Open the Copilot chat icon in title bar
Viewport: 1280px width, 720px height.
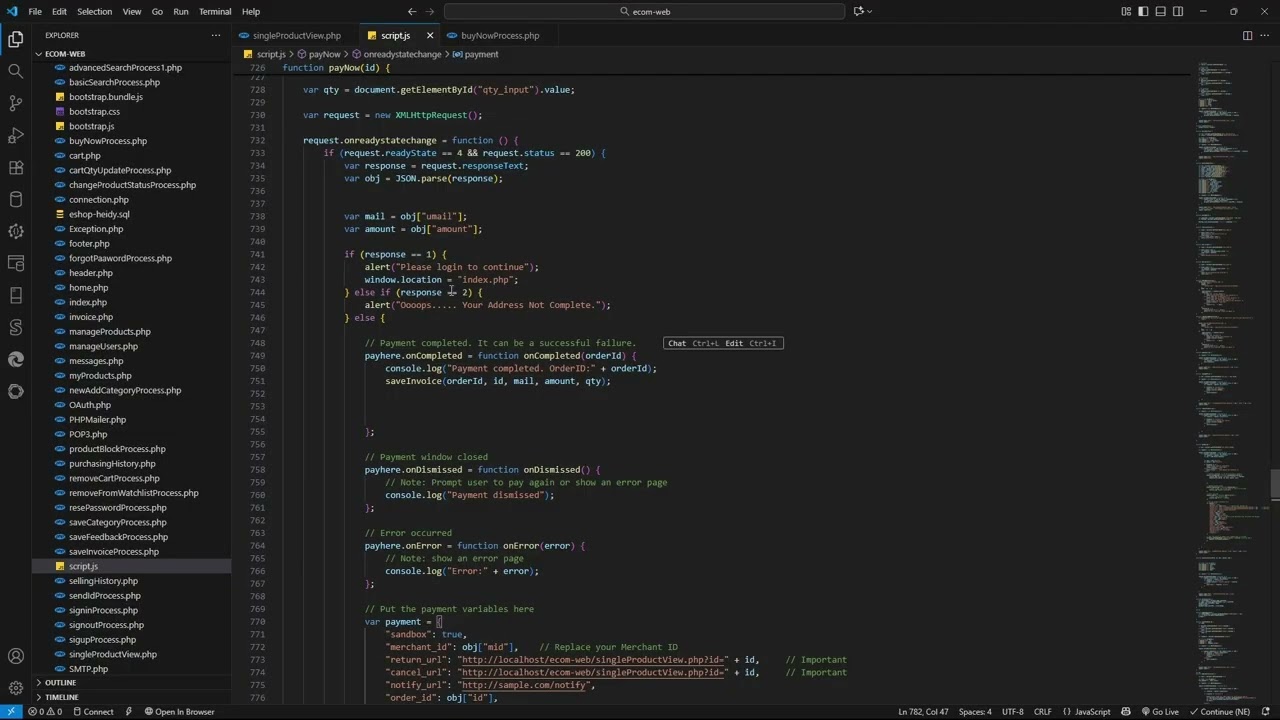[858, 11]
